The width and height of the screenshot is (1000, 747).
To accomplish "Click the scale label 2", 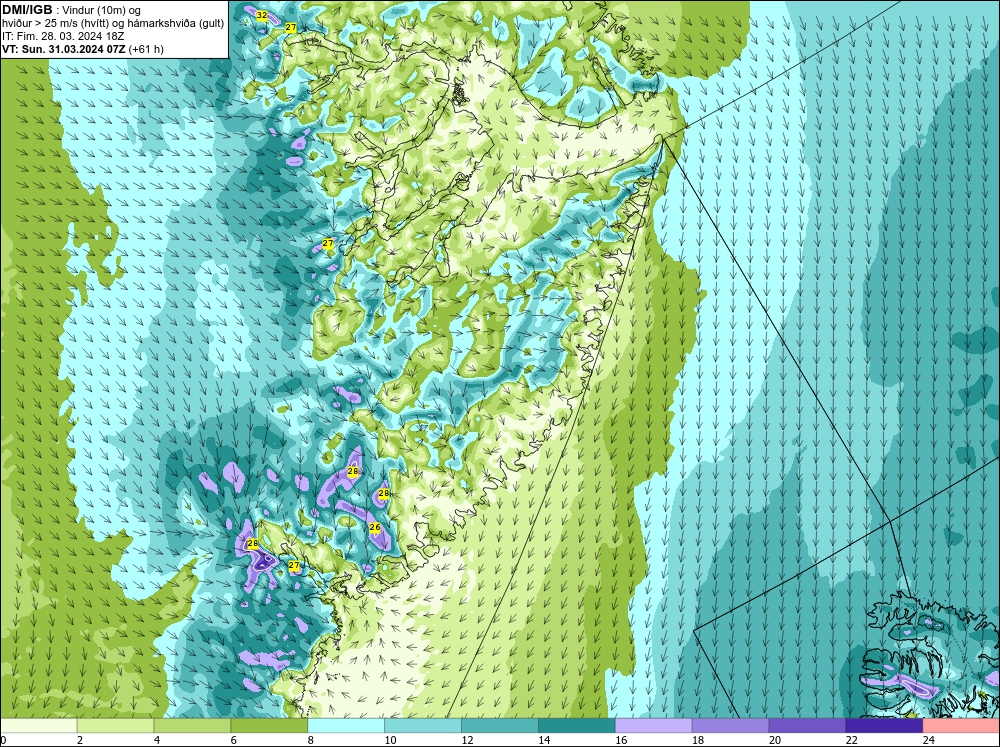I will 80,740.
